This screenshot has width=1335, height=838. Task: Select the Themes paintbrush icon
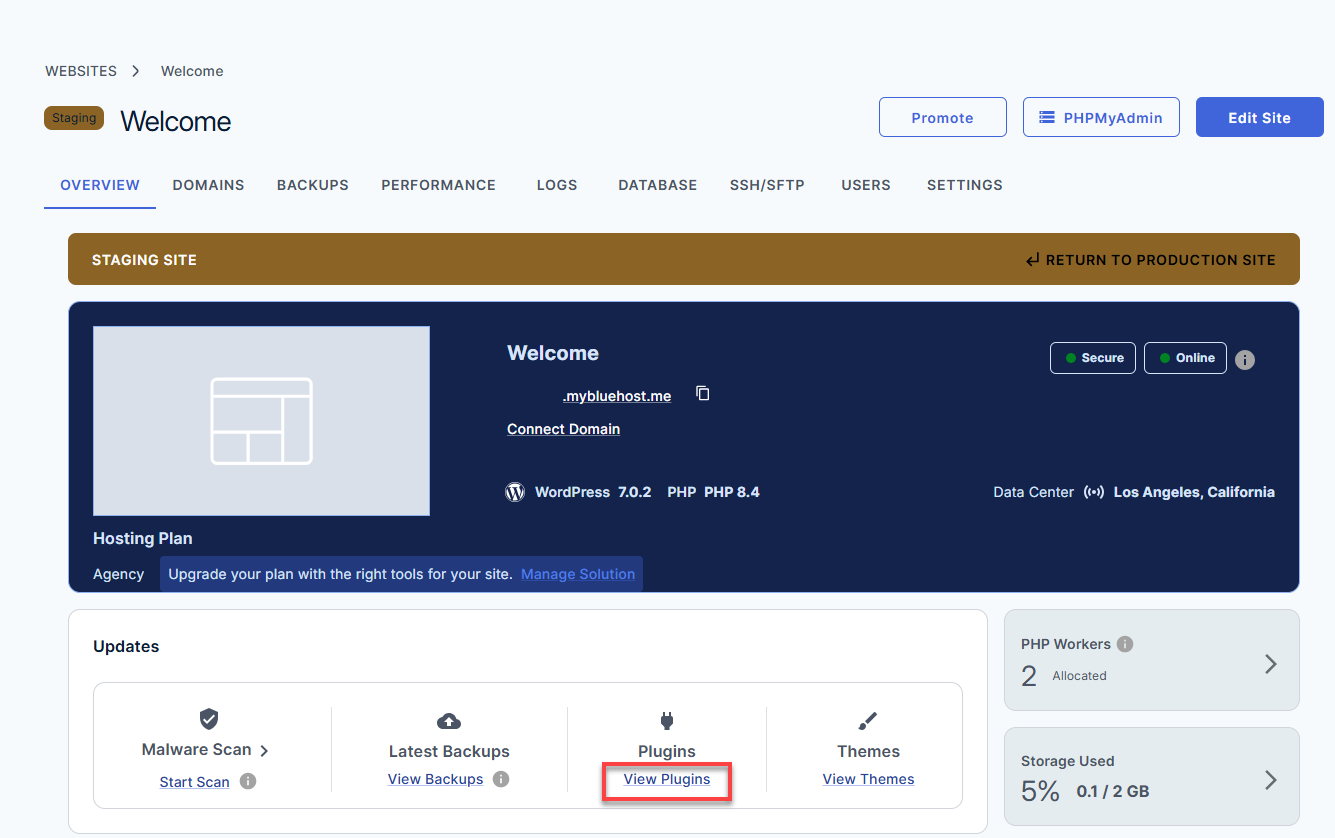pos(868,720)
